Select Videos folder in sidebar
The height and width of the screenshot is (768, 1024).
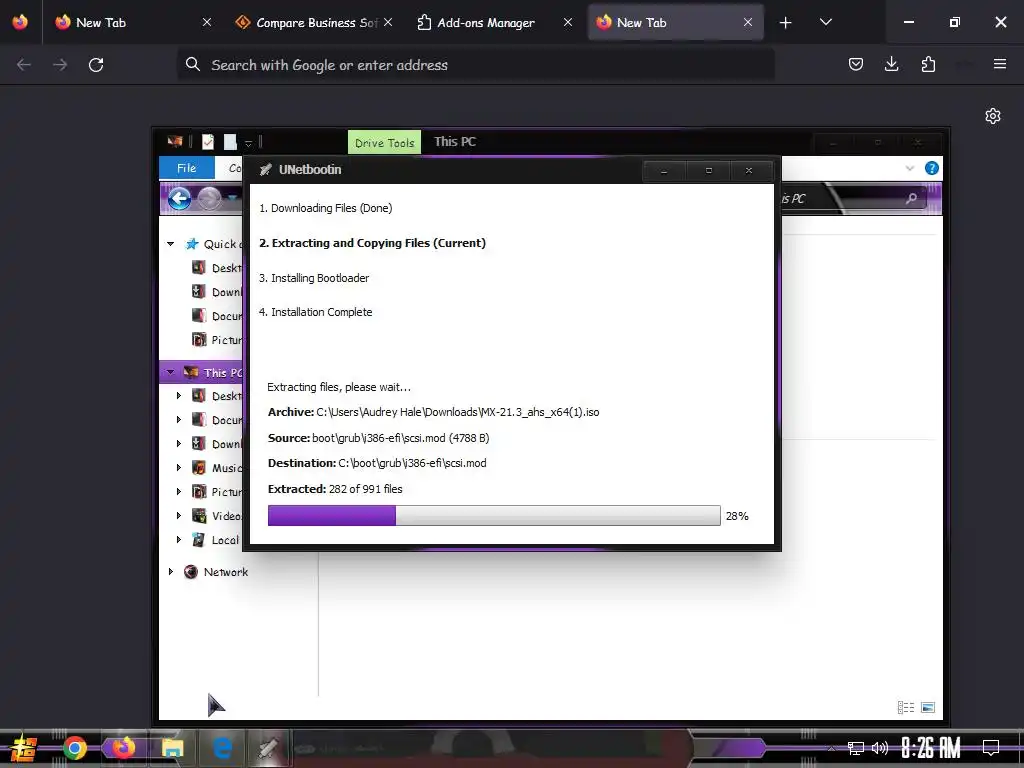click(217, 516)
